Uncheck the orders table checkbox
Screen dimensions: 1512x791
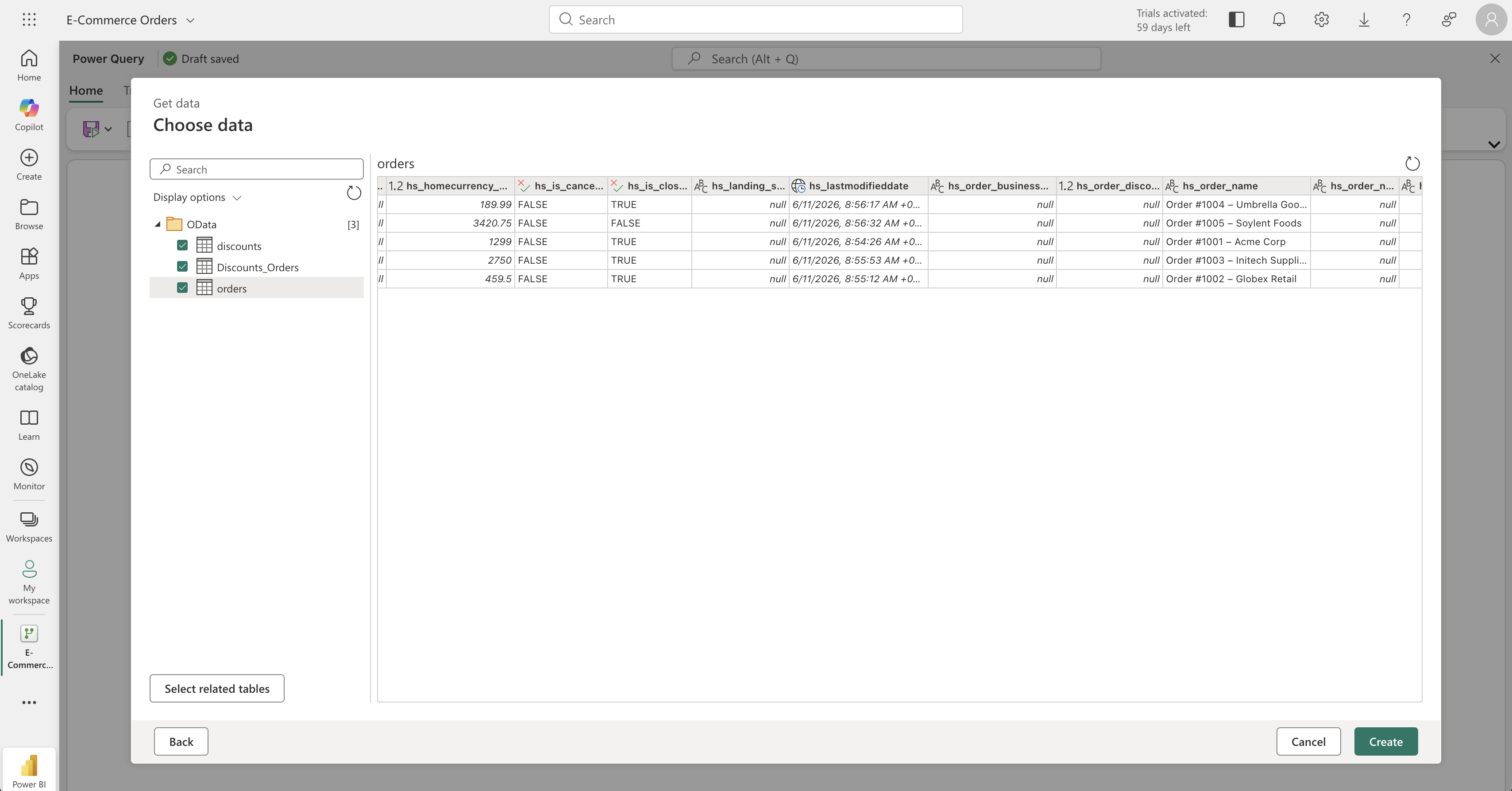pyautogui.click(x=182, y=288)
